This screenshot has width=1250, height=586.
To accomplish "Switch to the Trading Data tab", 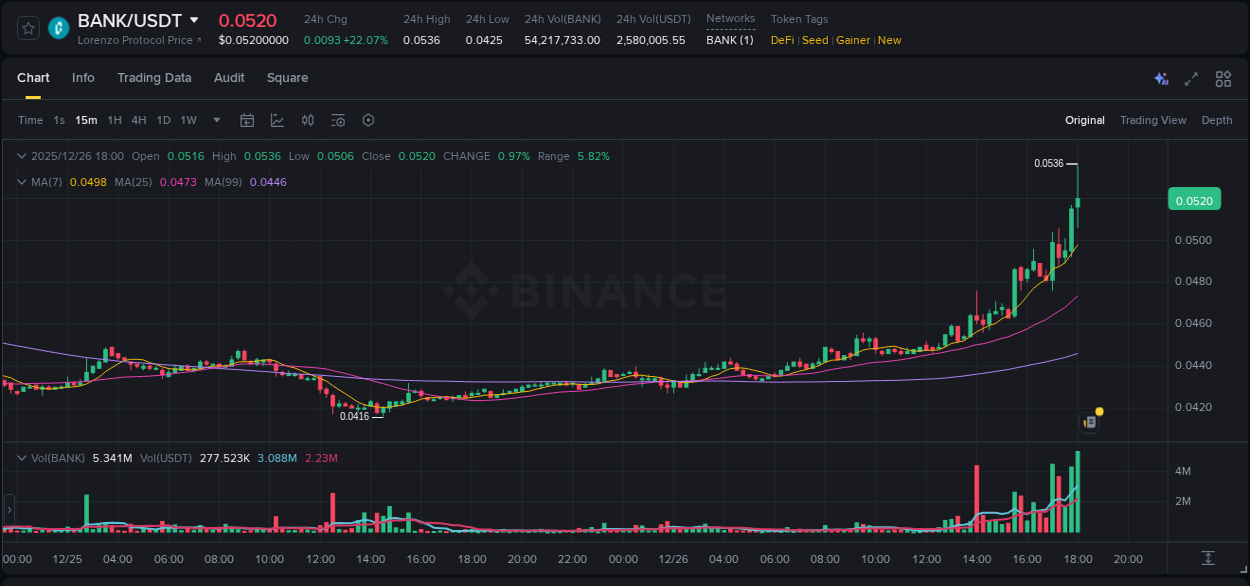I will [154, 78].
